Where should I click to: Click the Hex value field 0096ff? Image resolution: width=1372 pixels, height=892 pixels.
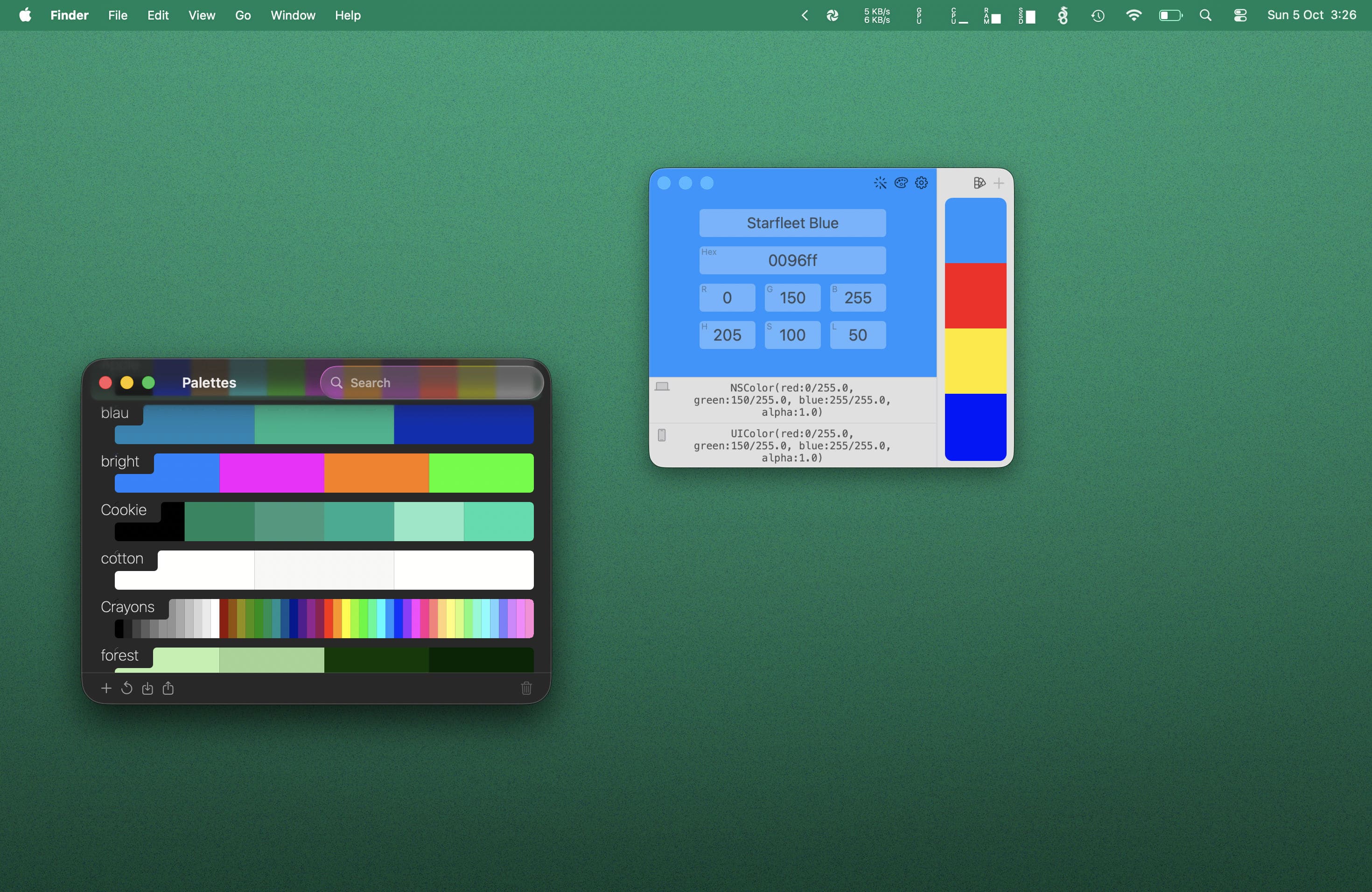(x=792, y=260)
